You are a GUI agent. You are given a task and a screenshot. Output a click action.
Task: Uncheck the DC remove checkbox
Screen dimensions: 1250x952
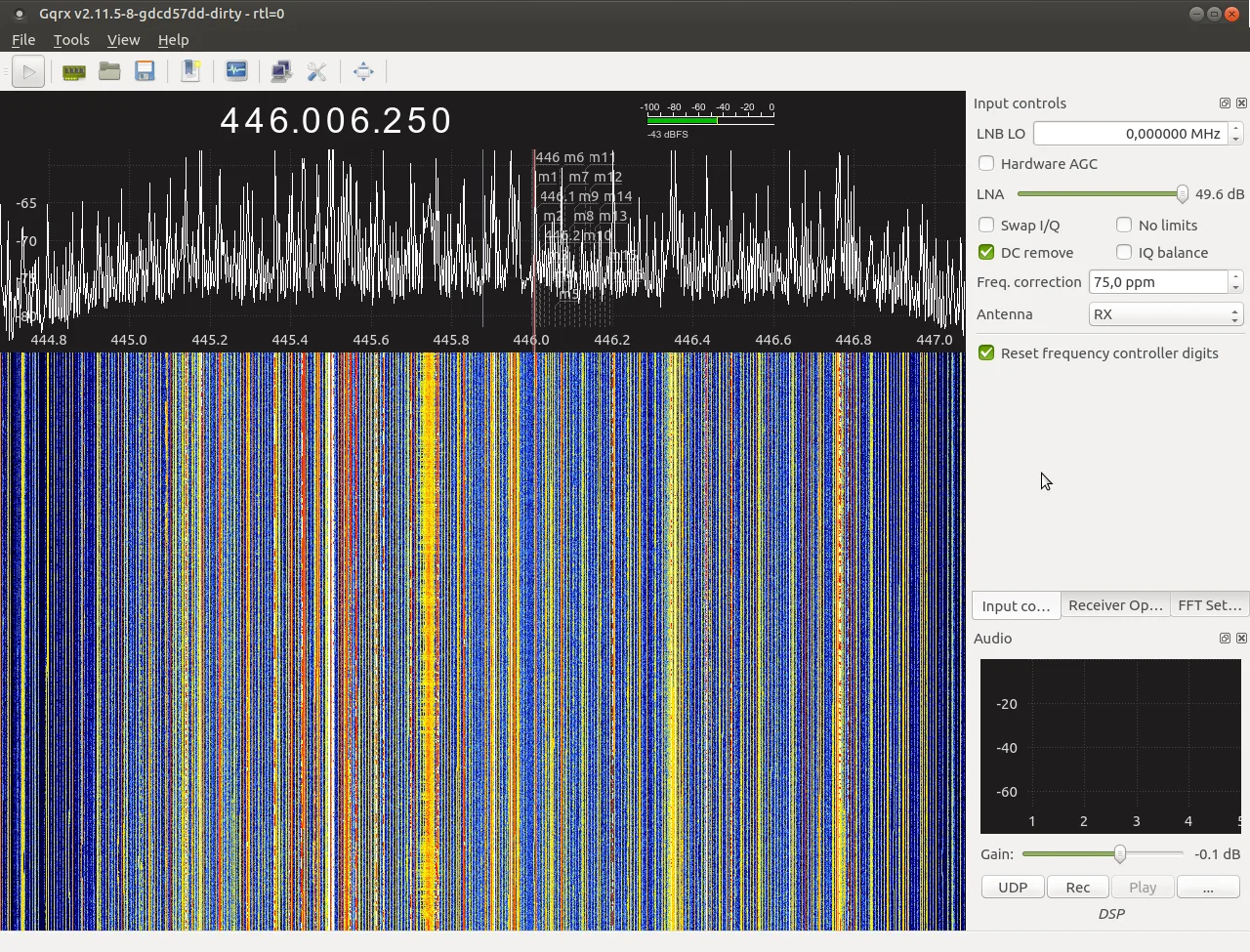click(986, 253)
